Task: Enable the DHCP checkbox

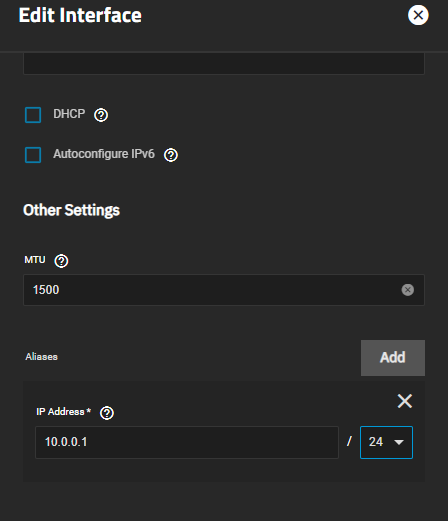Action: (x=33, y=115)
